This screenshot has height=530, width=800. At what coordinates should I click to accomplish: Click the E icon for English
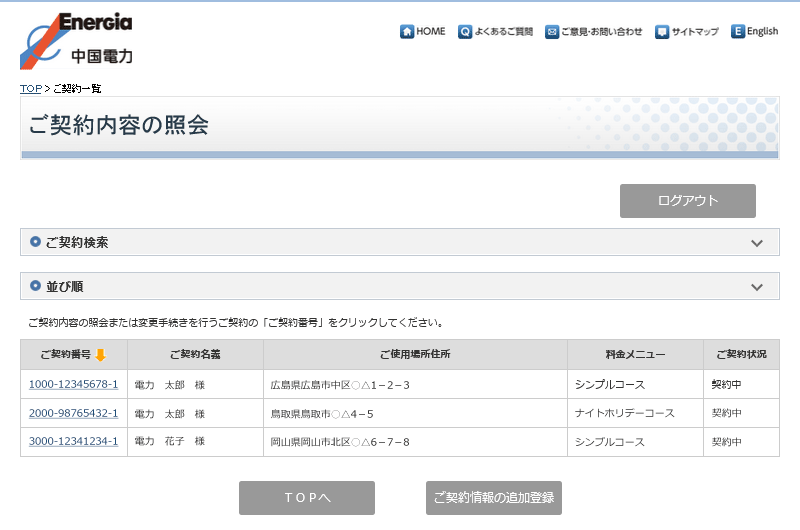pyautogui.click(x=738, y=32)
